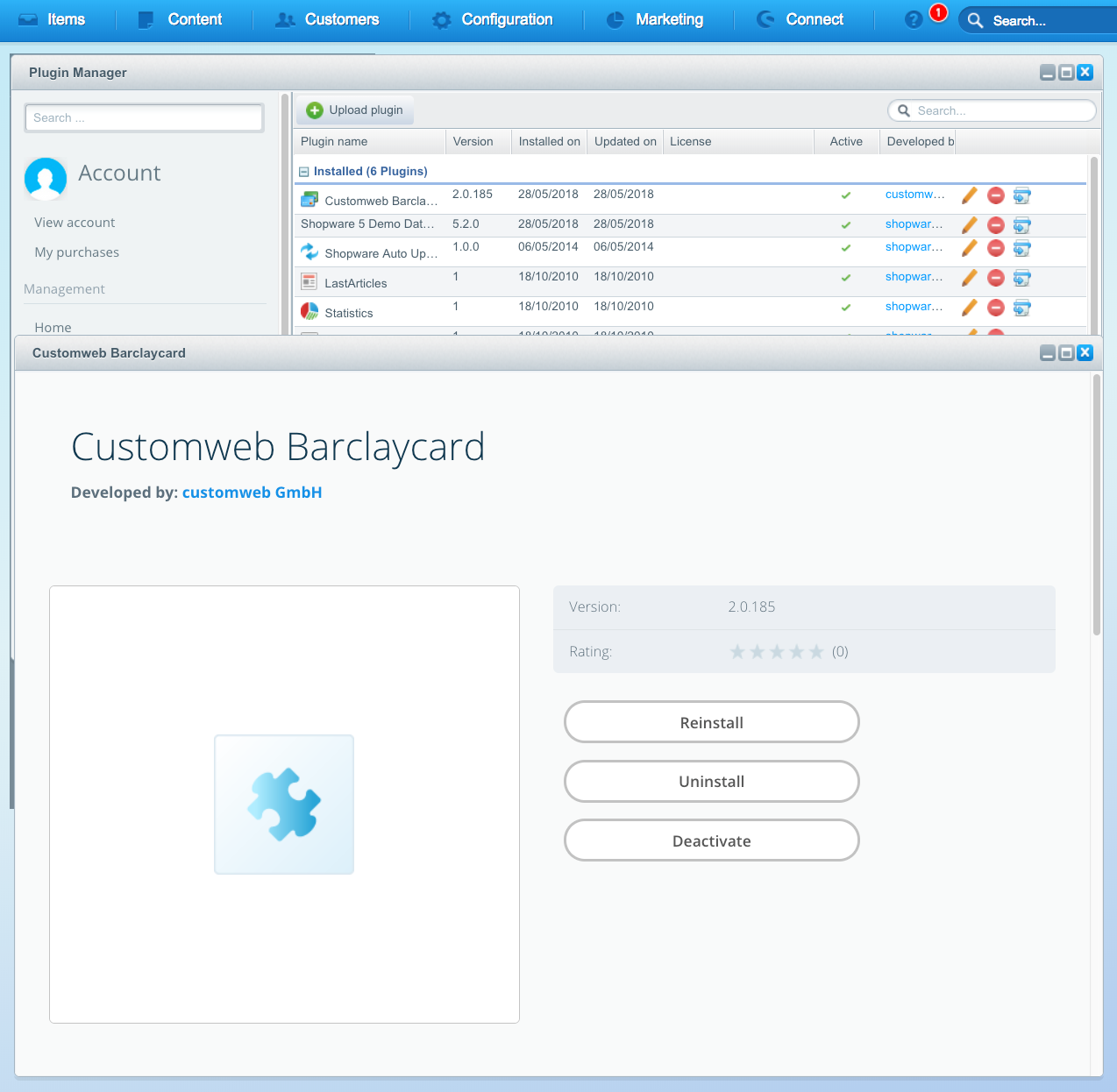Screen dimensions: 1117x1092
Task: Click the Upload plugin button
Action: click(x=354, y=110)
